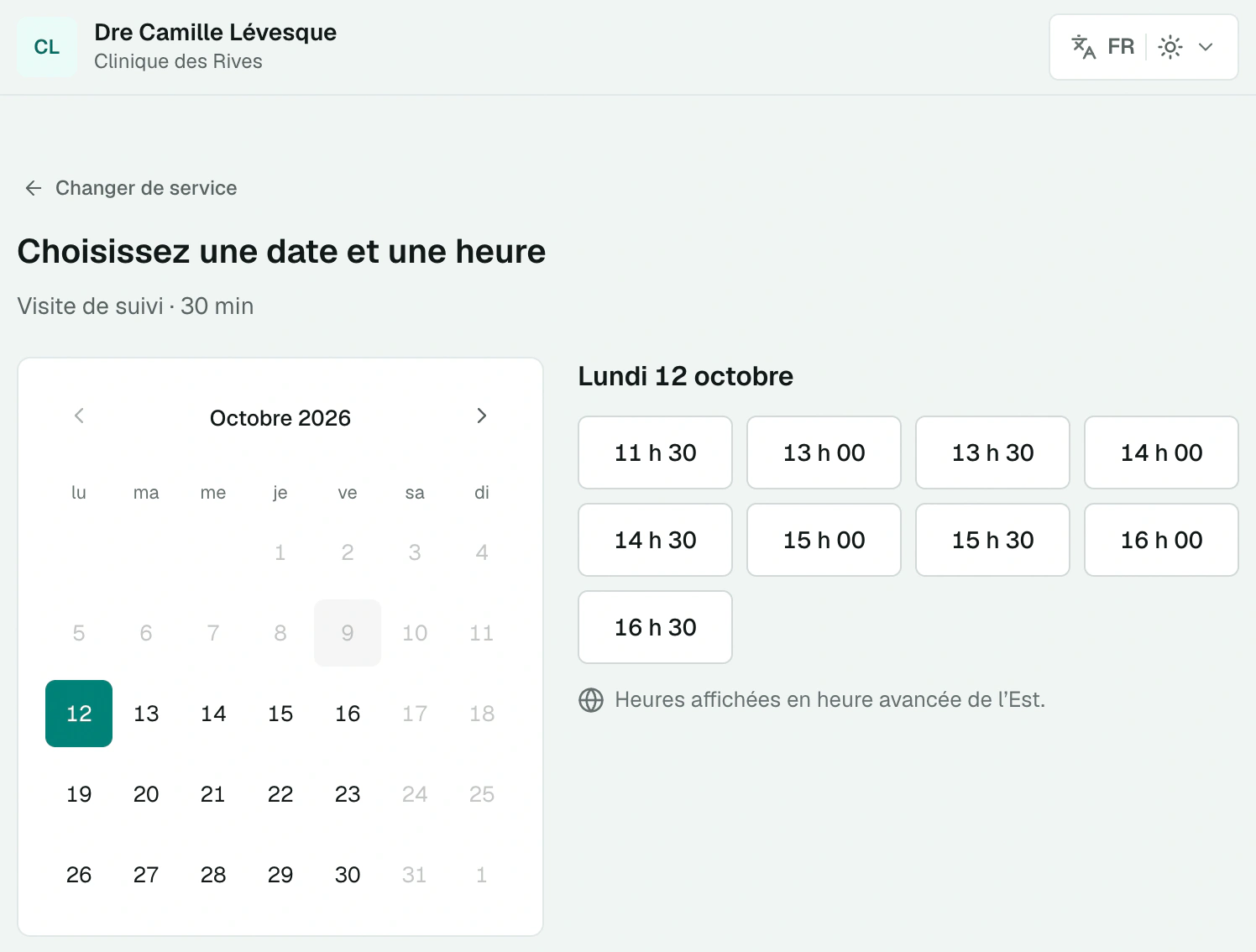Choose October 15 in the calendar

click(280, 714)
